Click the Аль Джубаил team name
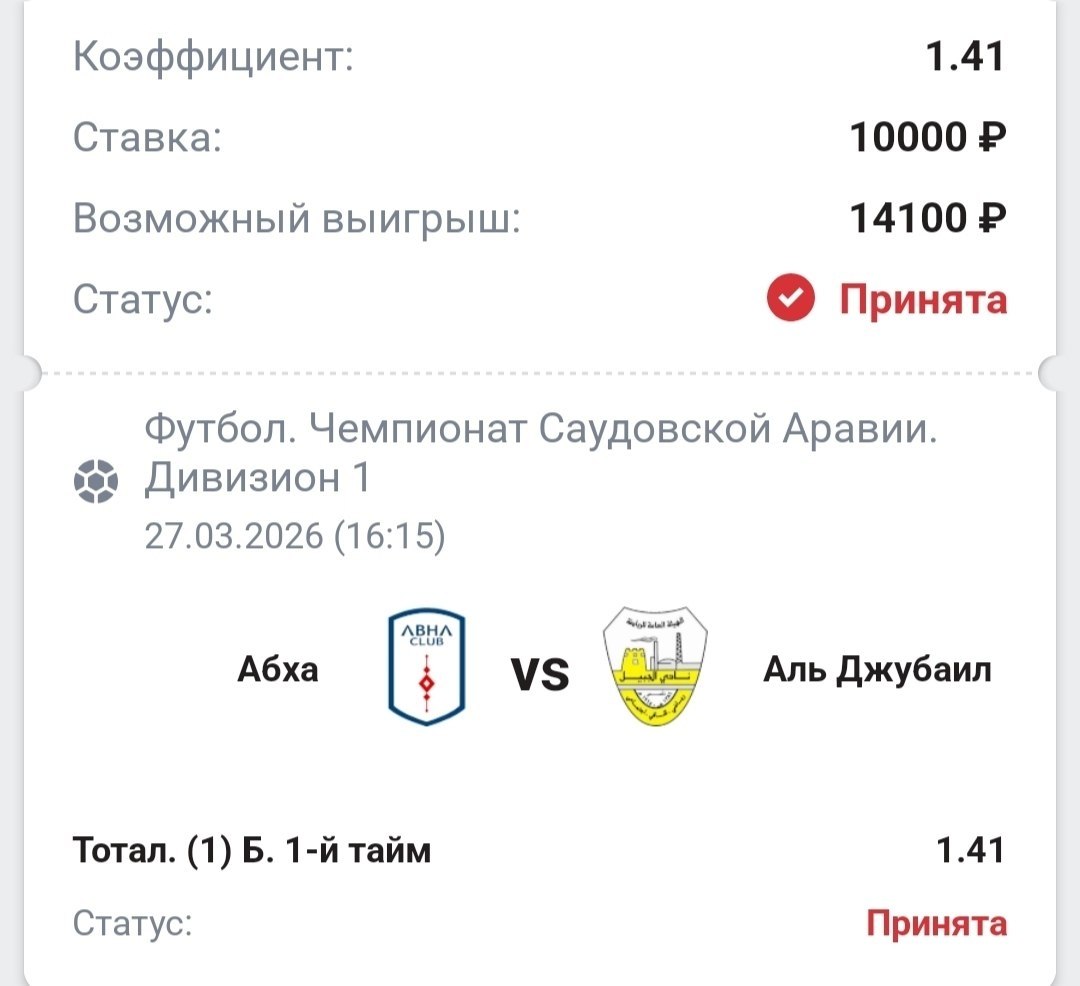1080x986 pixels. [877, 669]
